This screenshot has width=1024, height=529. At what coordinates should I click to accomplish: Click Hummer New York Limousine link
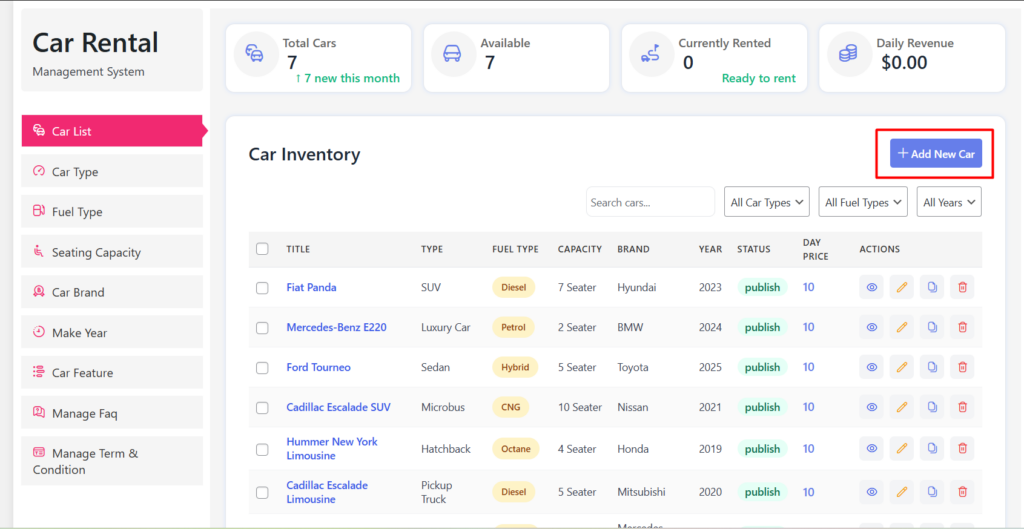click(332, 449)
